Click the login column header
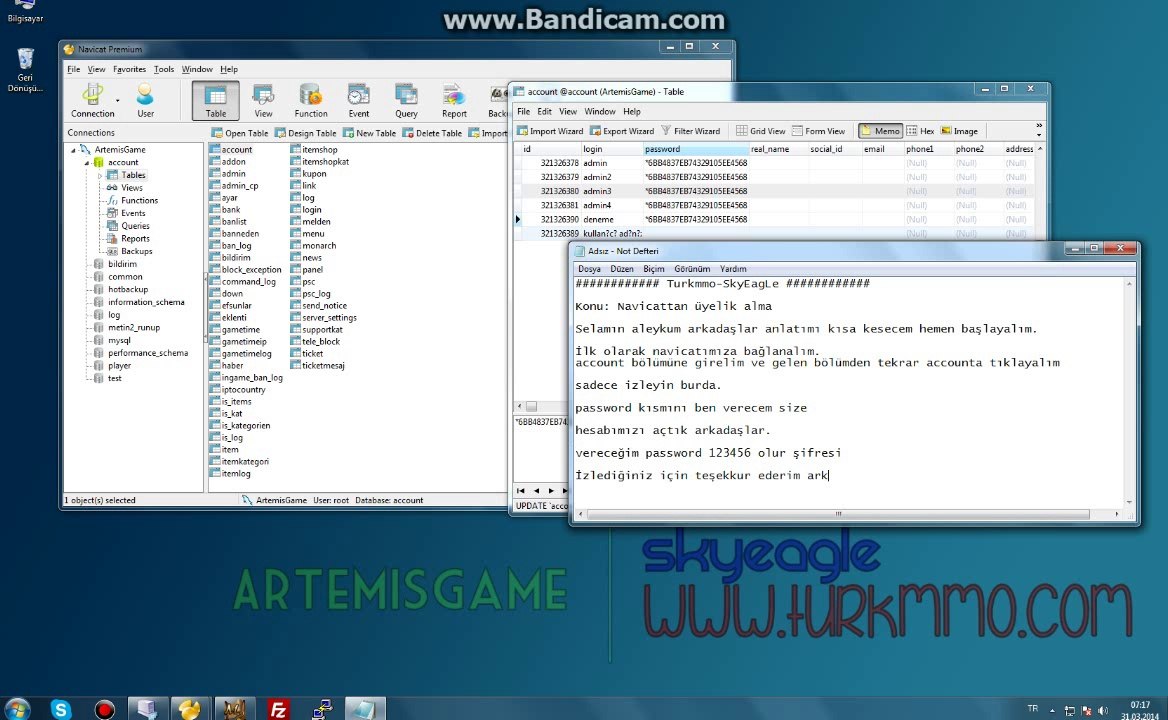The height and width of the screenshot is (720, 1168). pos(612,149)
